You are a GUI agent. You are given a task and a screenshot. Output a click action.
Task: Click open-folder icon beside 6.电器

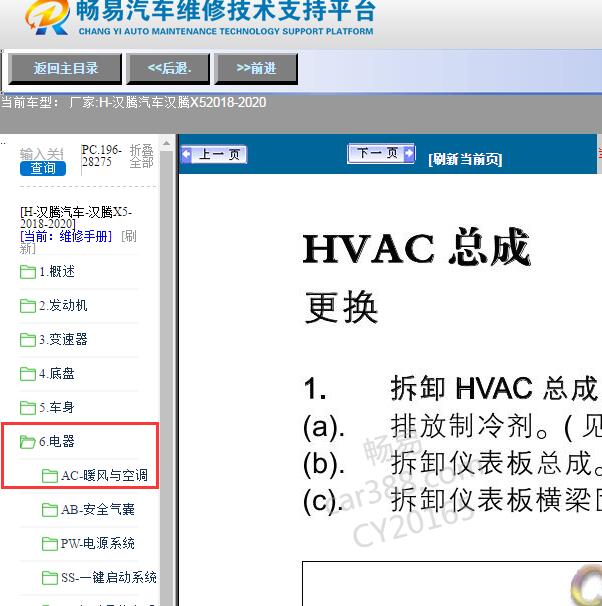pyautogui.click(x=28, y=442)
